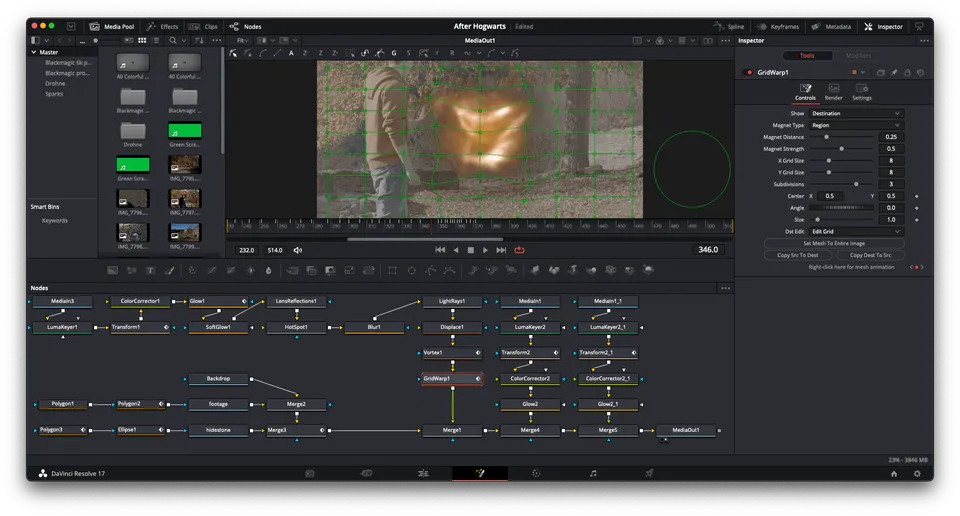Open the Drohne bin in the tree
Viewport: 960px width, 516px height.
[55, 83]
